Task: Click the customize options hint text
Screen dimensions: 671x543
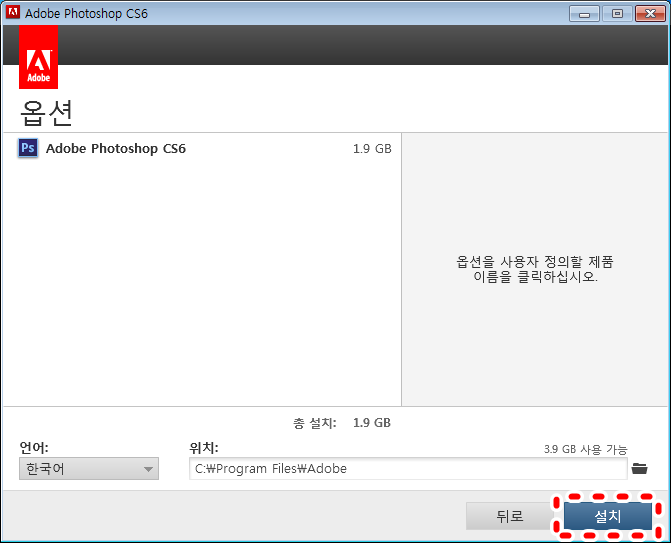Action: click(x=535, y=269)
